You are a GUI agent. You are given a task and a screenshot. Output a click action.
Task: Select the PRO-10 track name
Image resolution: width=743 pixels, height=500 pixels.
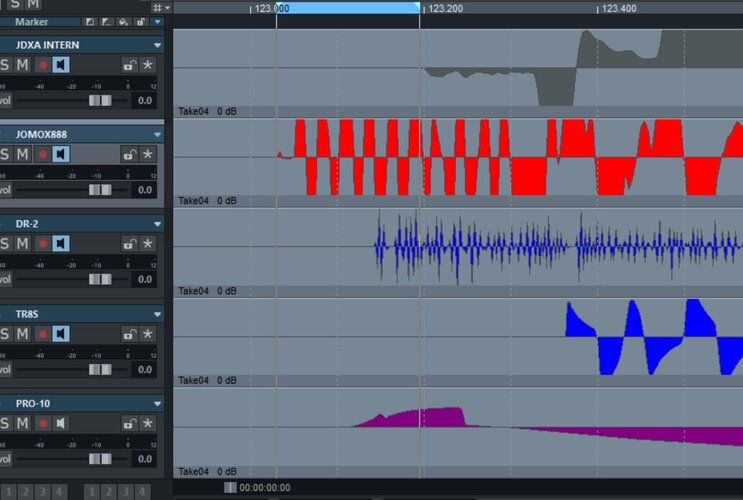pyautogui.click(x=33, y=403)
